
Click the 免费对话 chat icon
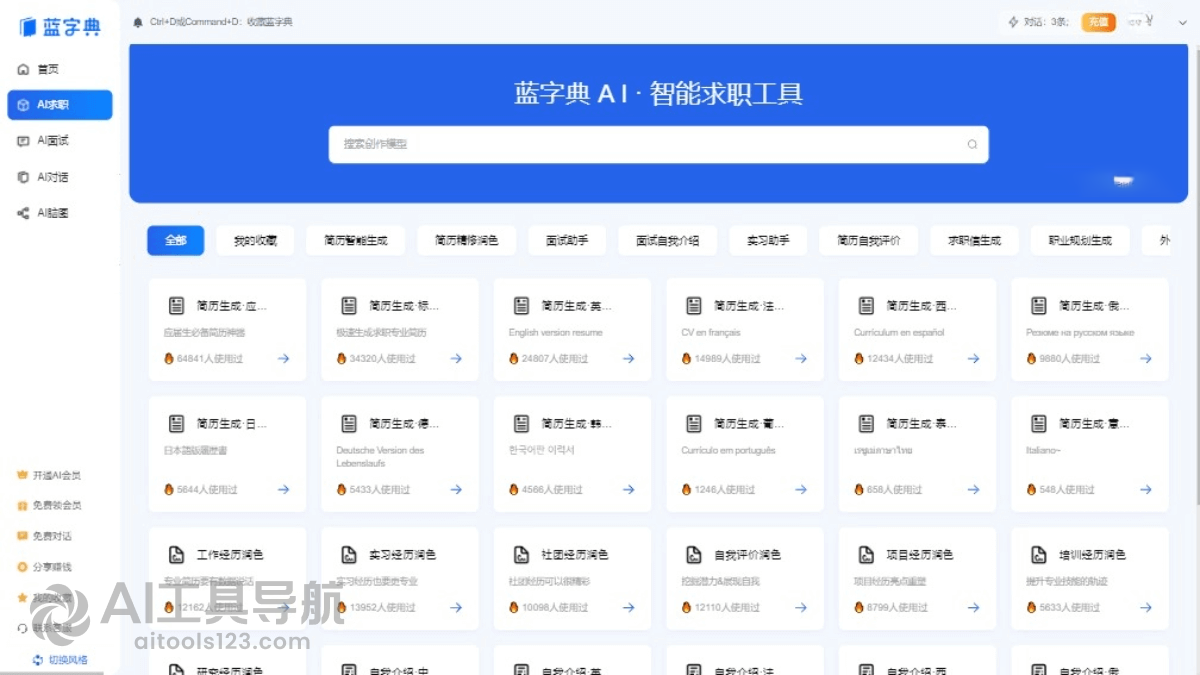click(23, 536)
